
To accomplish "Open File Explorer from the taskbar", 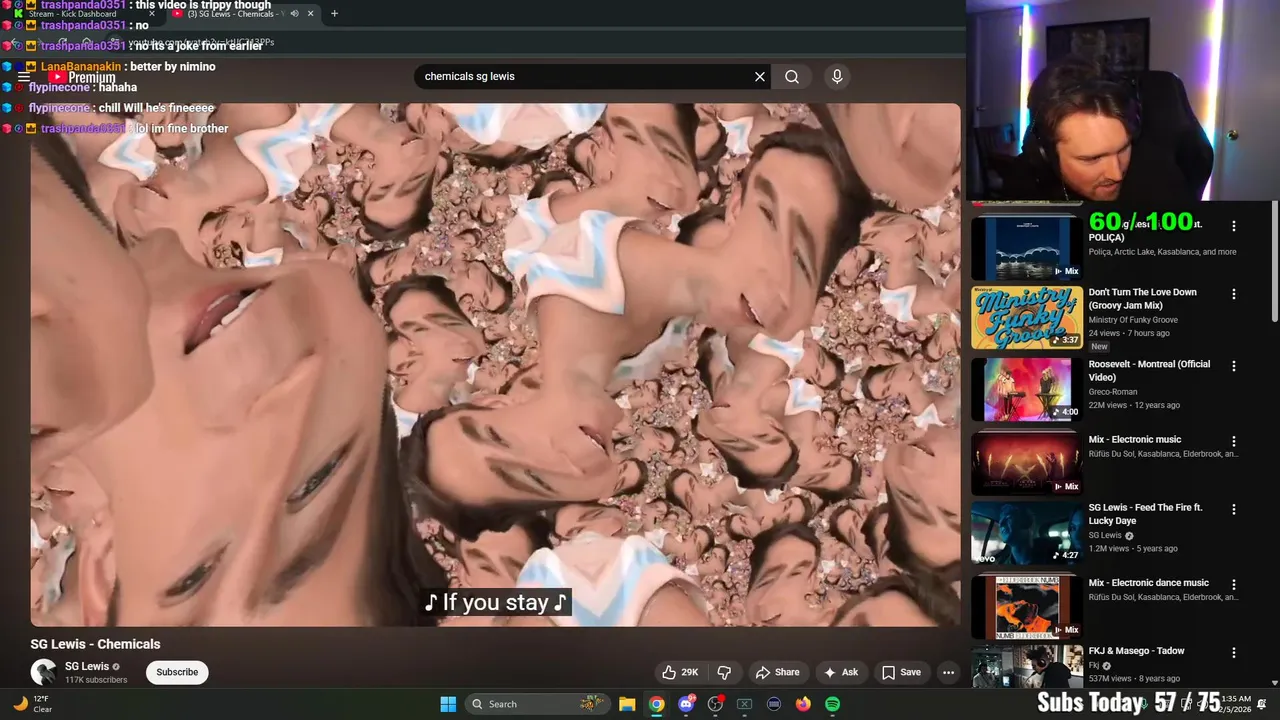I will (x=627, y=704).
